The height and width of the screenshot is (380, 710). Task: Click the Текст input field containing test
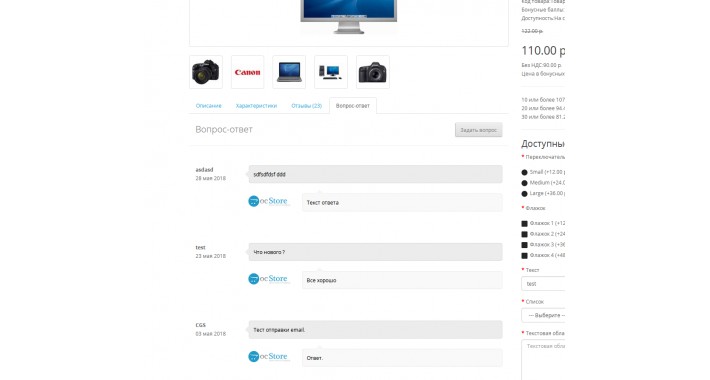[543, 284]
